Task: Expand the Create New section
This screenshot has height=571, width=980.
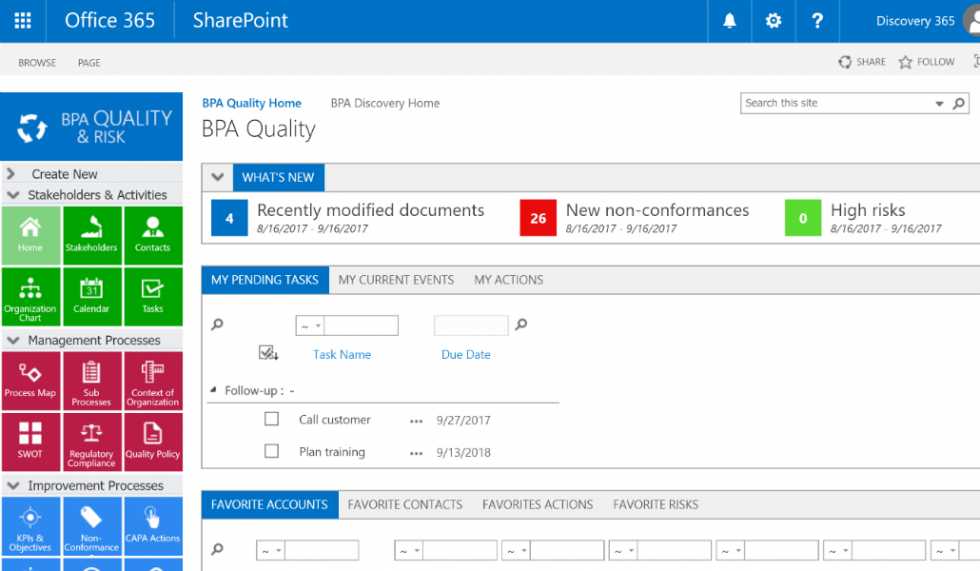Action: coord(12,174)
